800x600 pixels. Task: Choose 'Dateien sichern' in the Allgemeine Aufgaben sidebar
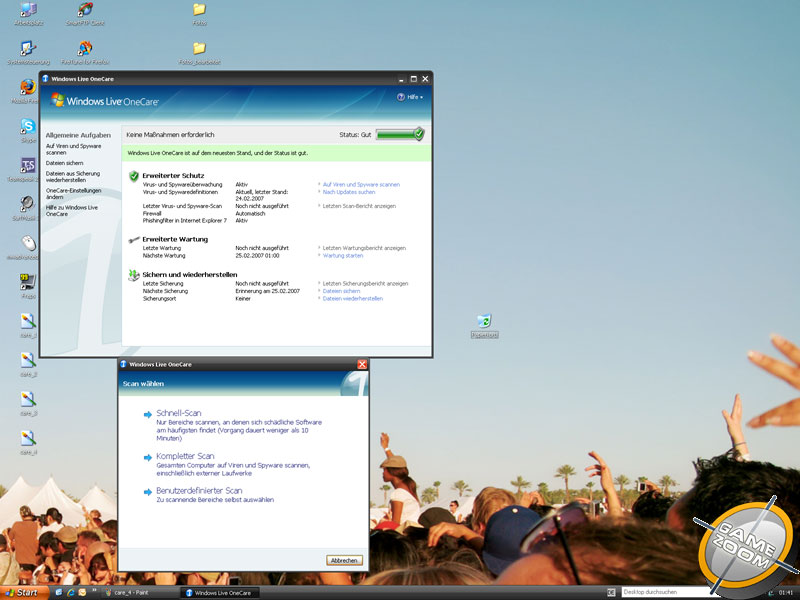pos(64,163)
